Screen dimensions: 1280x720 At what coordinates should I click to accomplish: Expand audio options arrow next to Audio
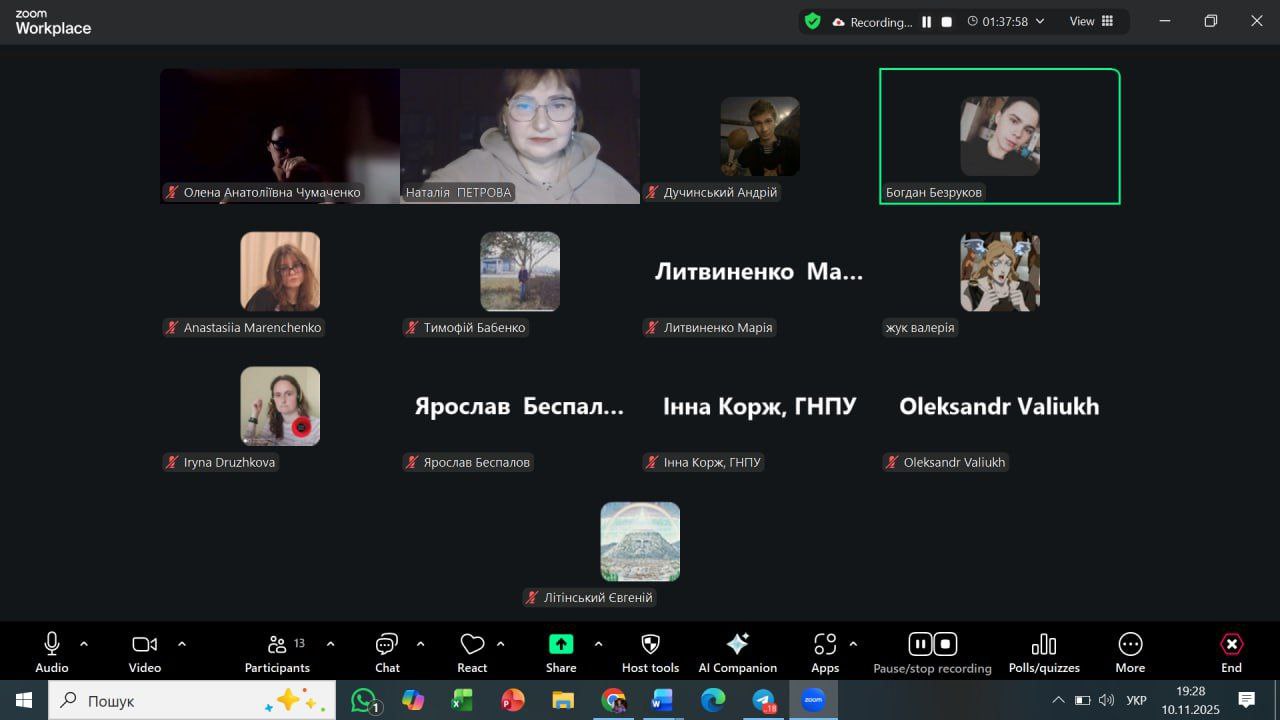click(x=84, y=644)
